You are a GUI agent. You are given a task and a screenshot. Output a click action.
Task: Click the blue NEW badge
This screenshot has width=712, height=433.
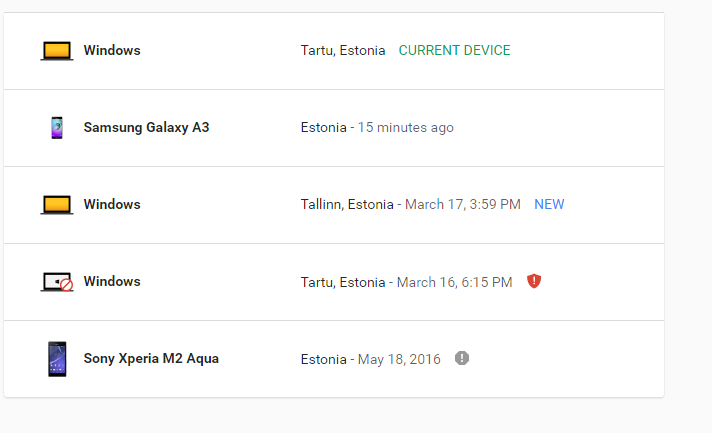click(549, 204)
